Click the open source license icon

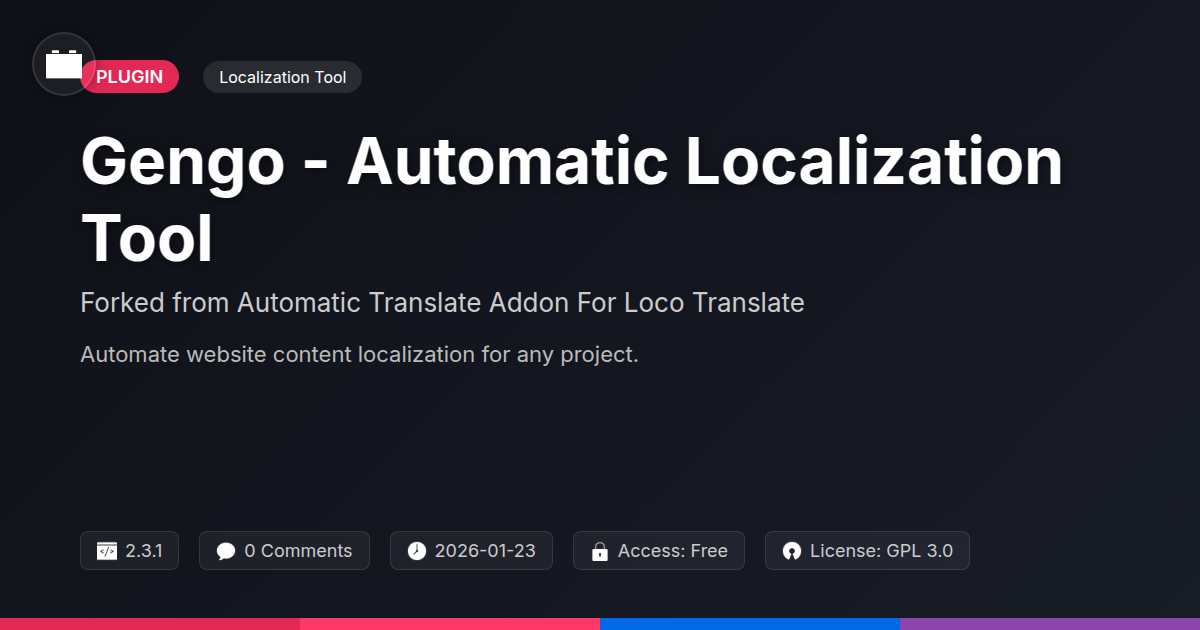coord(792,551)
